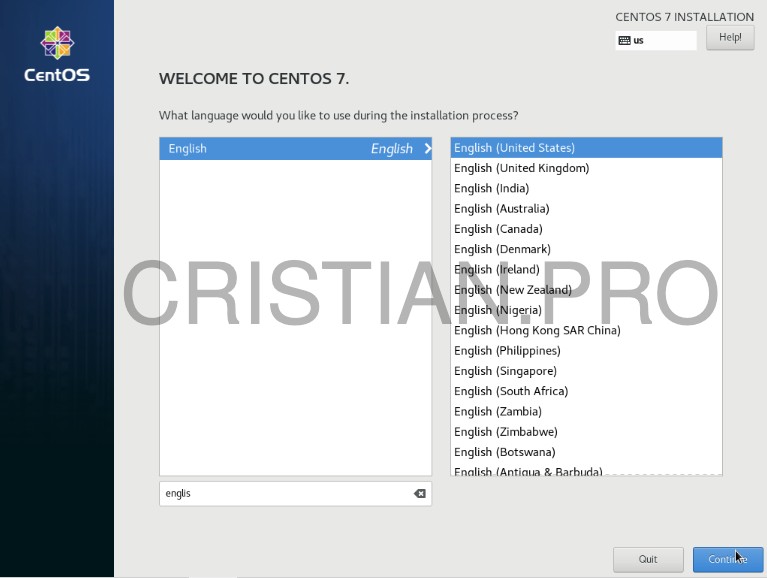
Task: Choose English (Philippines) locale
Action: (586, 351)
